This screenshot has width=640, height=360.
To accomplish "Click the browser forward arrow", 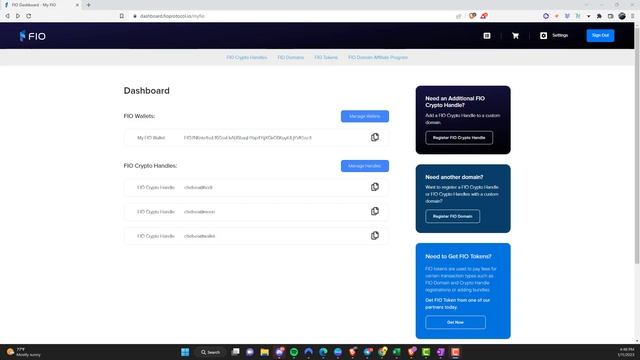I will click(x=18, y=16).
